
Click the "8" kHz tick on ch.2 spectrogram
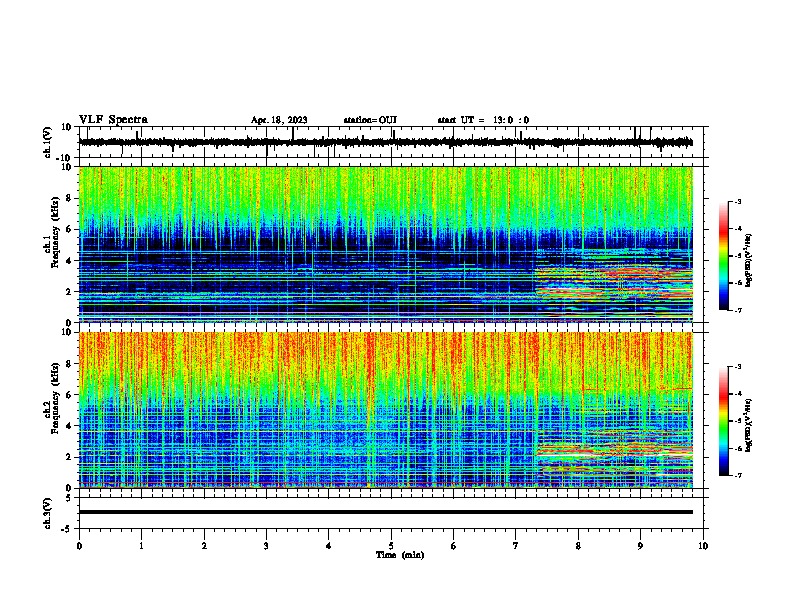coord(69,364)
